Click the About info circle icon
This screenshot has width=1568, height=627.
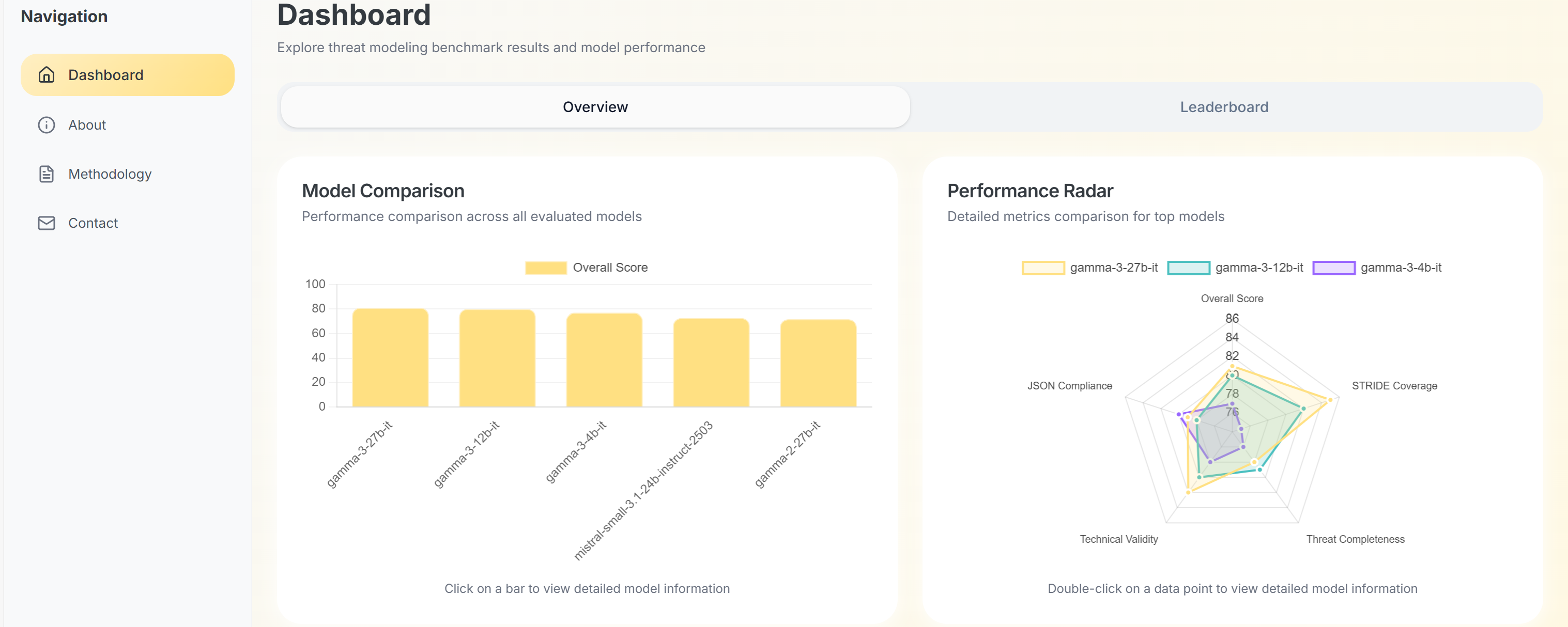point(47,124)
